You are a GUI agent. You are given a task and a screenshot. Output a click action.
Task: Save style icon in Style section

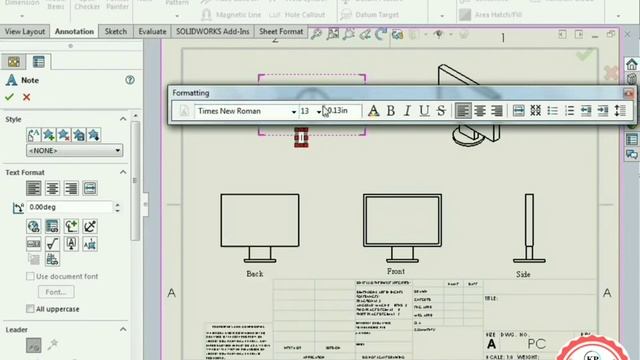pos(79,135)
